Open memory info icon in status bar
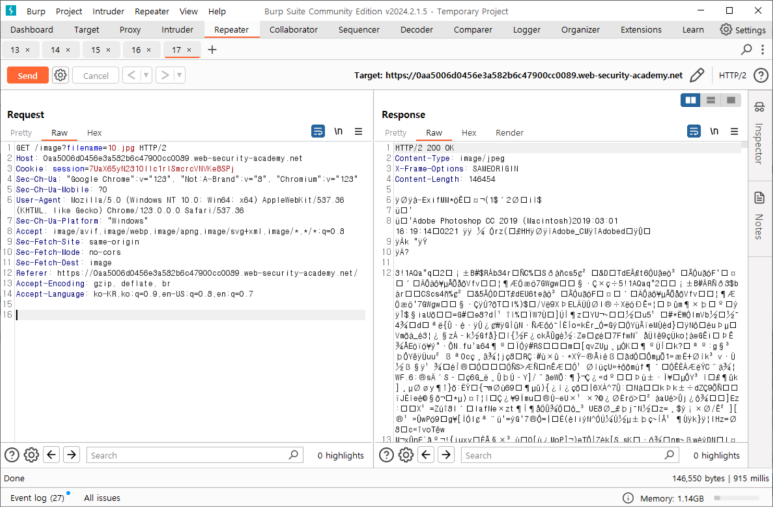 [x=628, y=498]
